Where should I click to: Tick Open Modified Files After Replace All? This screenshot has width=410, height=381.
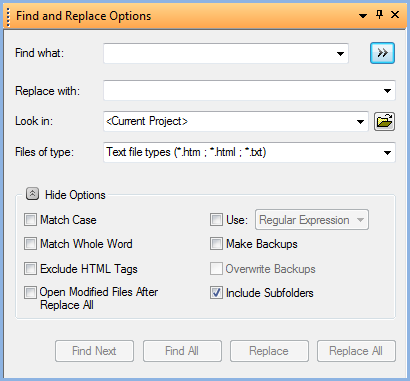click(30, 293)
